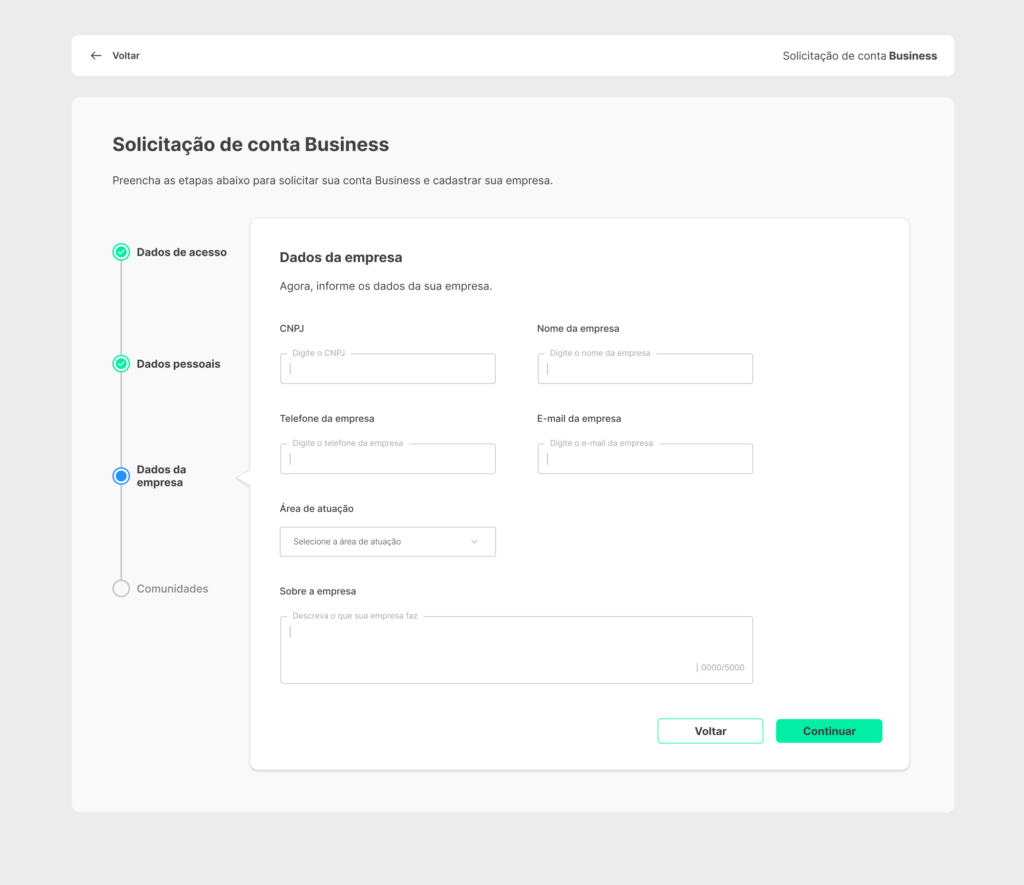1024x885 pixels.
Task: Click the back arrow icon in header
Action: (96, 56)
